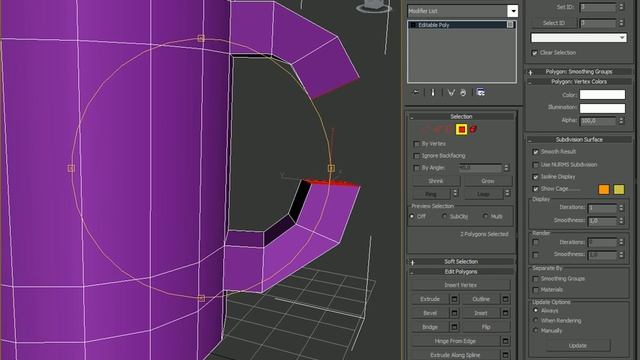Open Hinge From Edge settings icon
This screenshot has width=640, height=360.
[x=505, y=341]
